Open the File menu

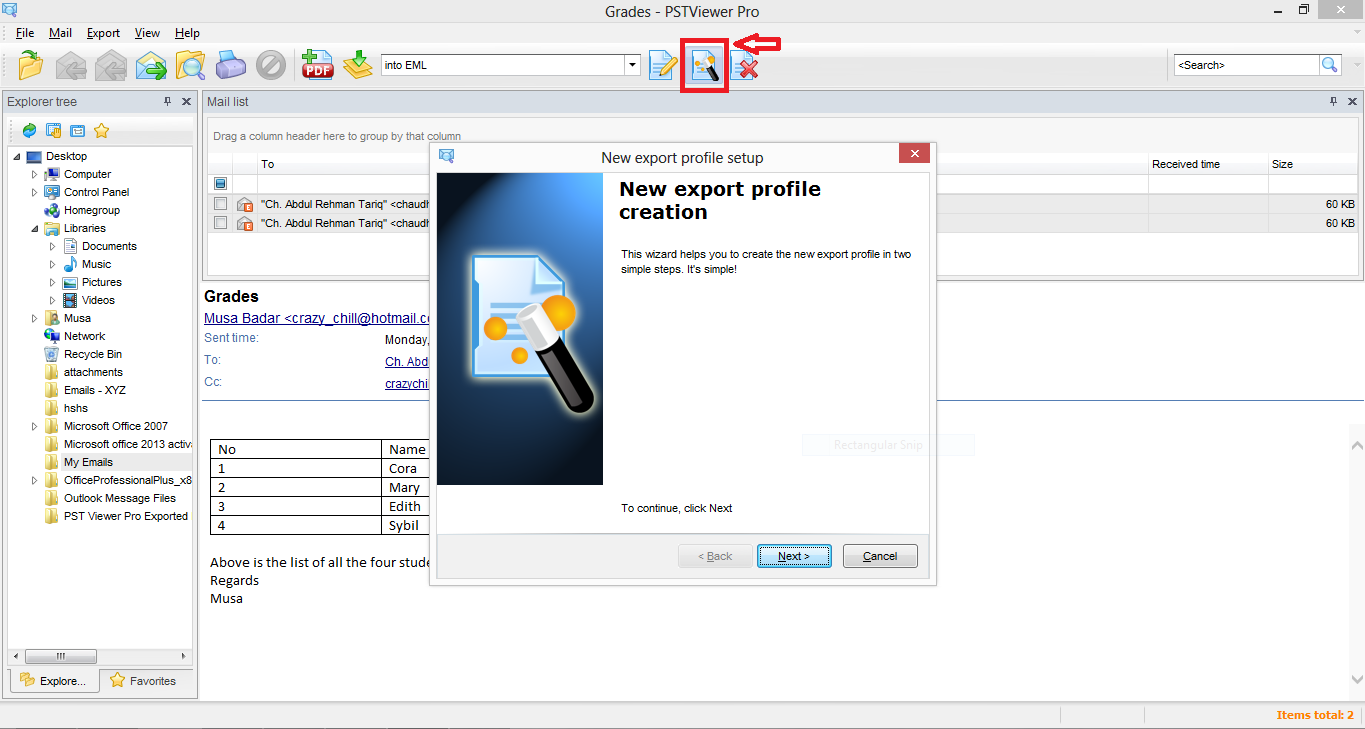tap(25, 33)
